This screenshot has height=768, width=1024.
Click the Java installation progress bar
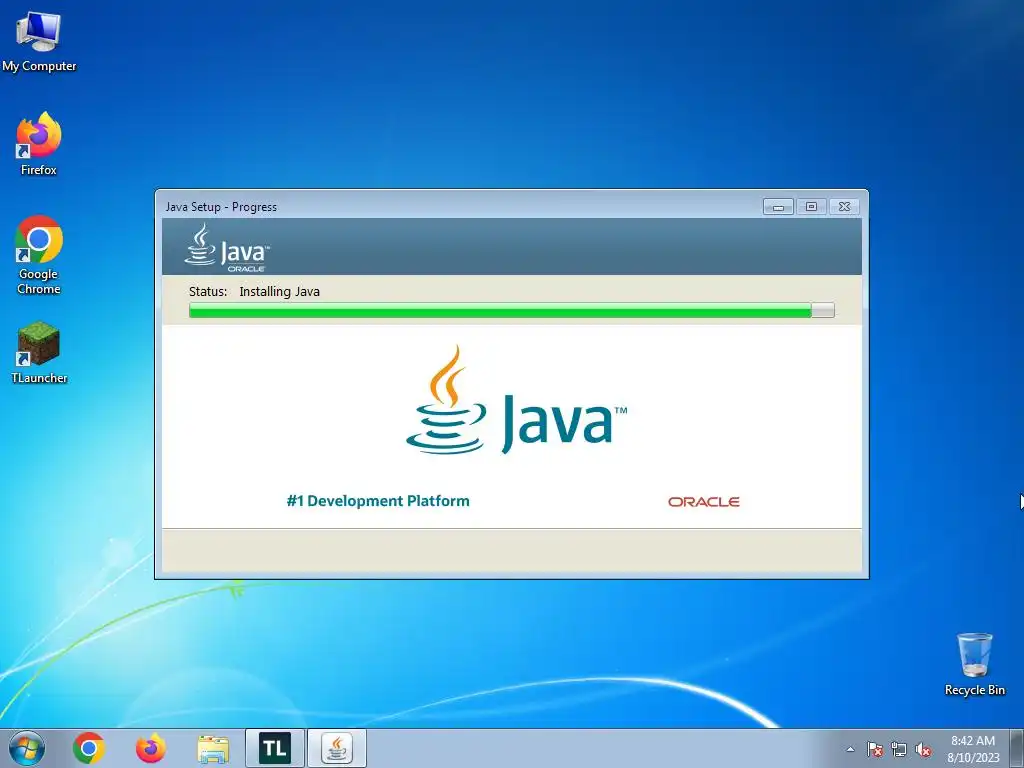tap(511, 310)
